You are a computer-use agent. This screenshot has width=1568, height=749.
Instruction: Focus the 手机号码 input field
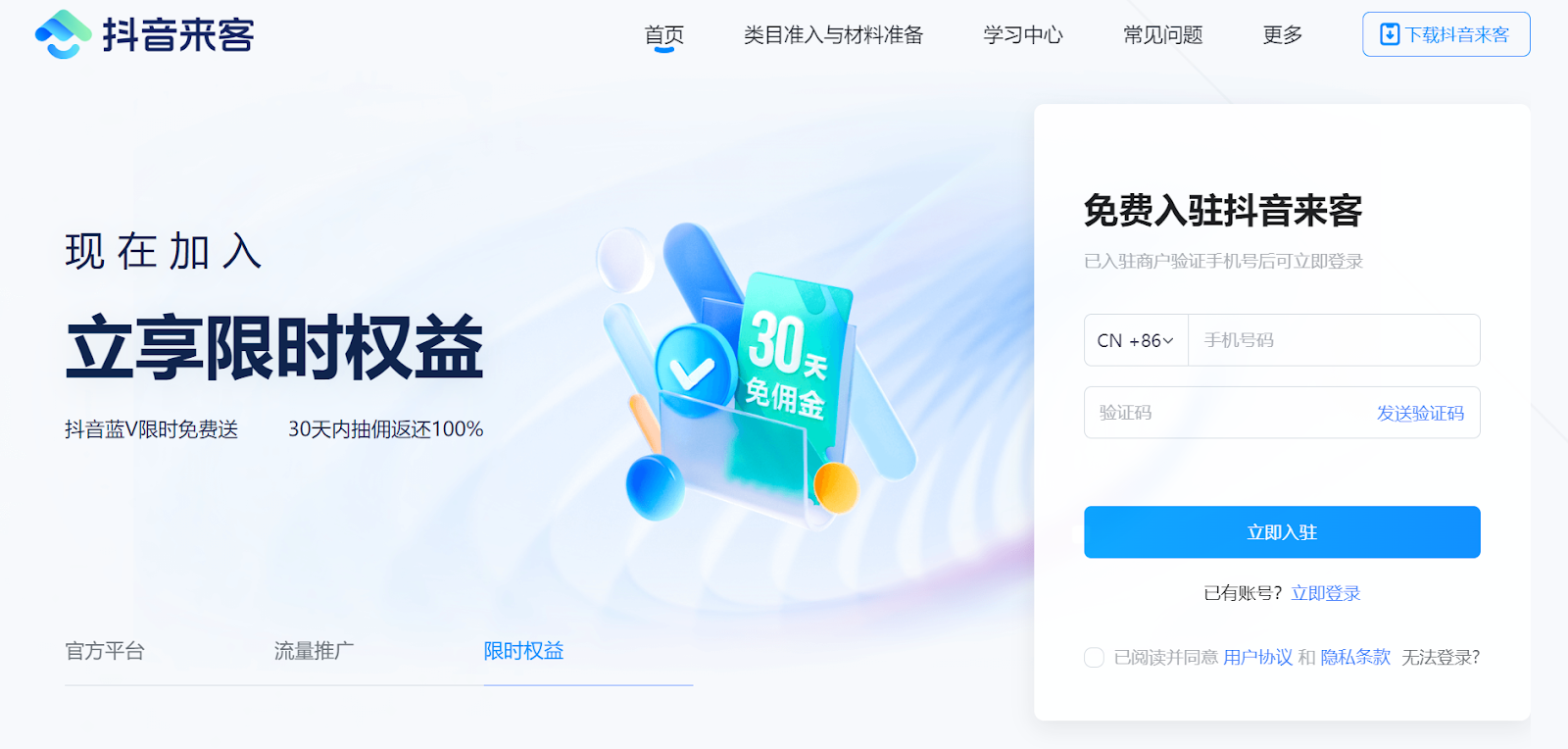(1334, 340)
